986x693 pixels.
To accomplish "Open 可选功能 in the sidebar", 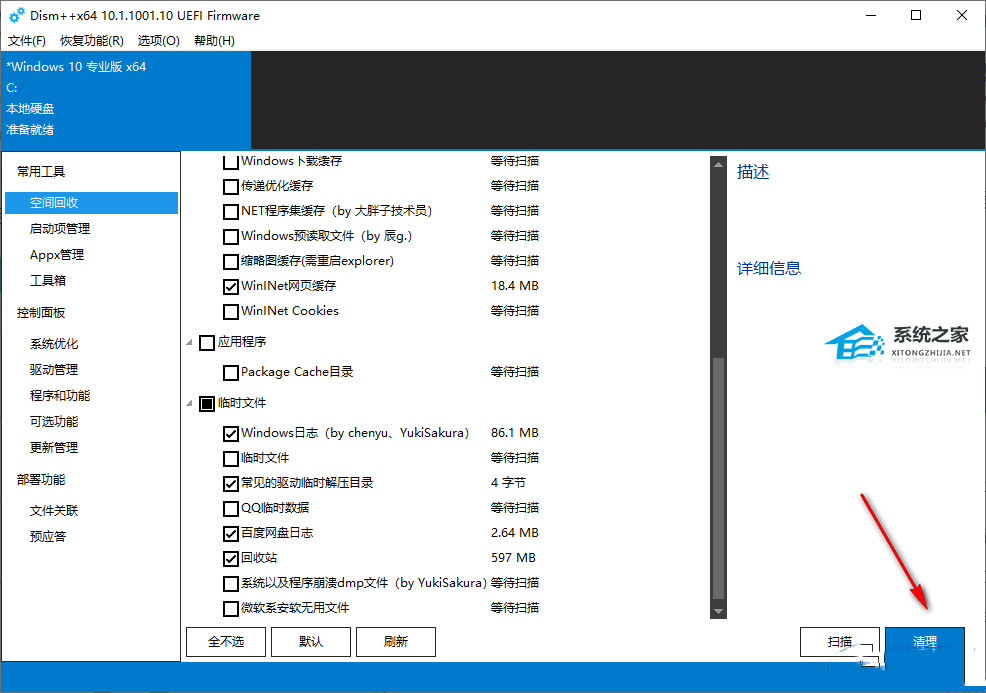I will coord(54,421).
